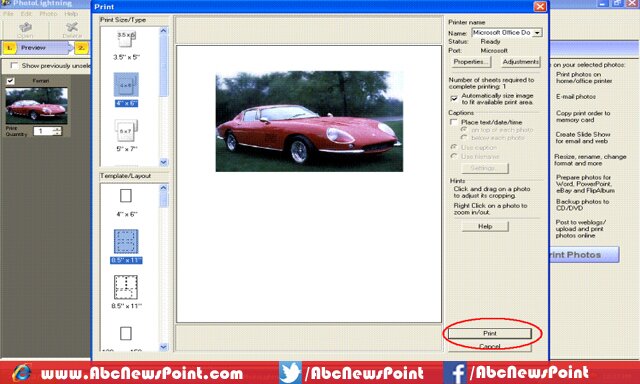Select the dotted 8.5" x 11" multi-photo layout
The height and width of the screenshot is (384, 640).
[126, 287]
